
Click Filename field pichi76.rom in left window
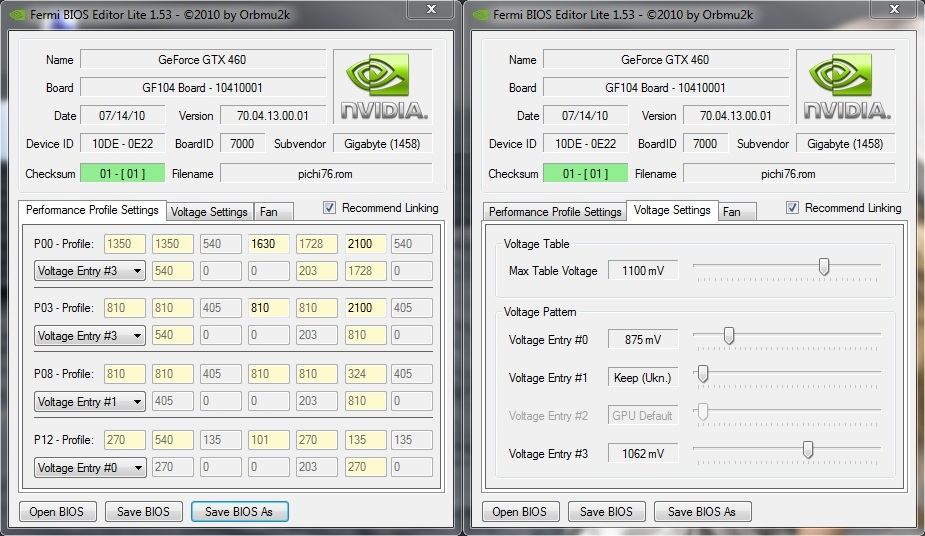click(326, 173)
